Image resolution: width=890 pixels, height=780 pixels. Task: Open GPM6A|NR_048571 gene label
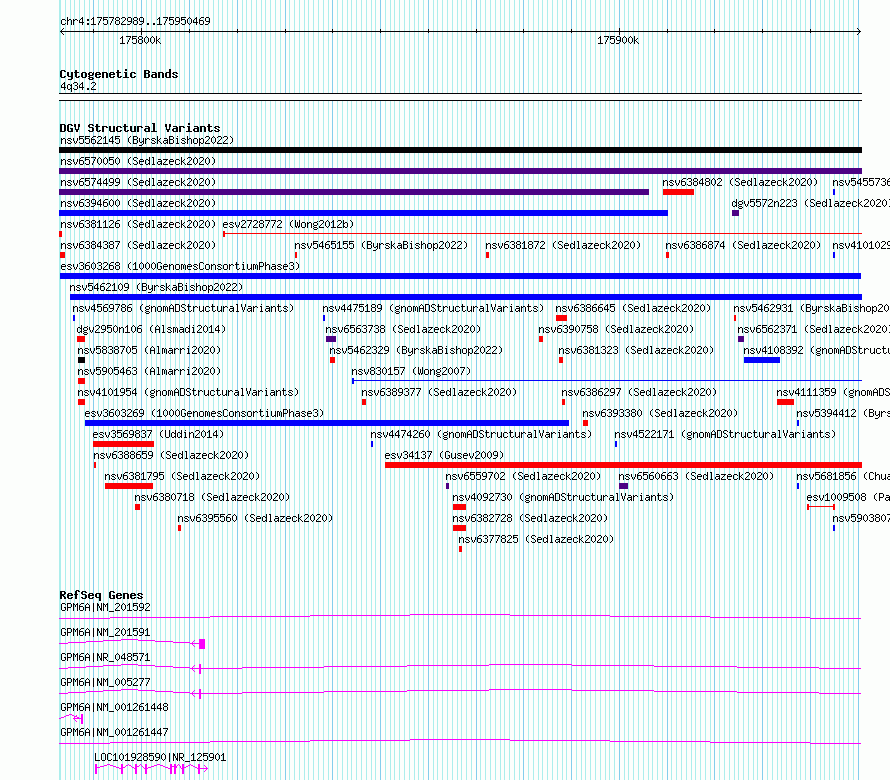[x=105, y=657]
